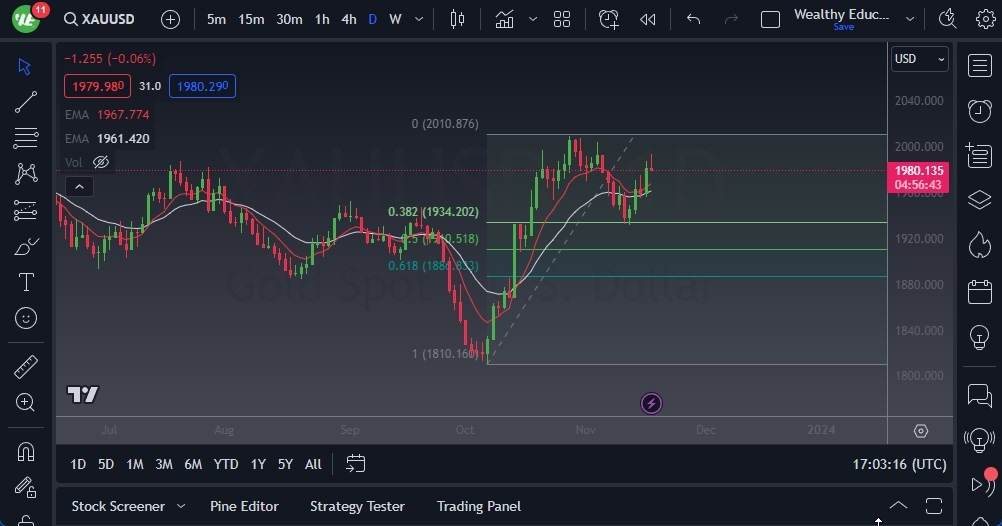
Task: Open the watchlist panel icon
Action: [x=979, y=66]
